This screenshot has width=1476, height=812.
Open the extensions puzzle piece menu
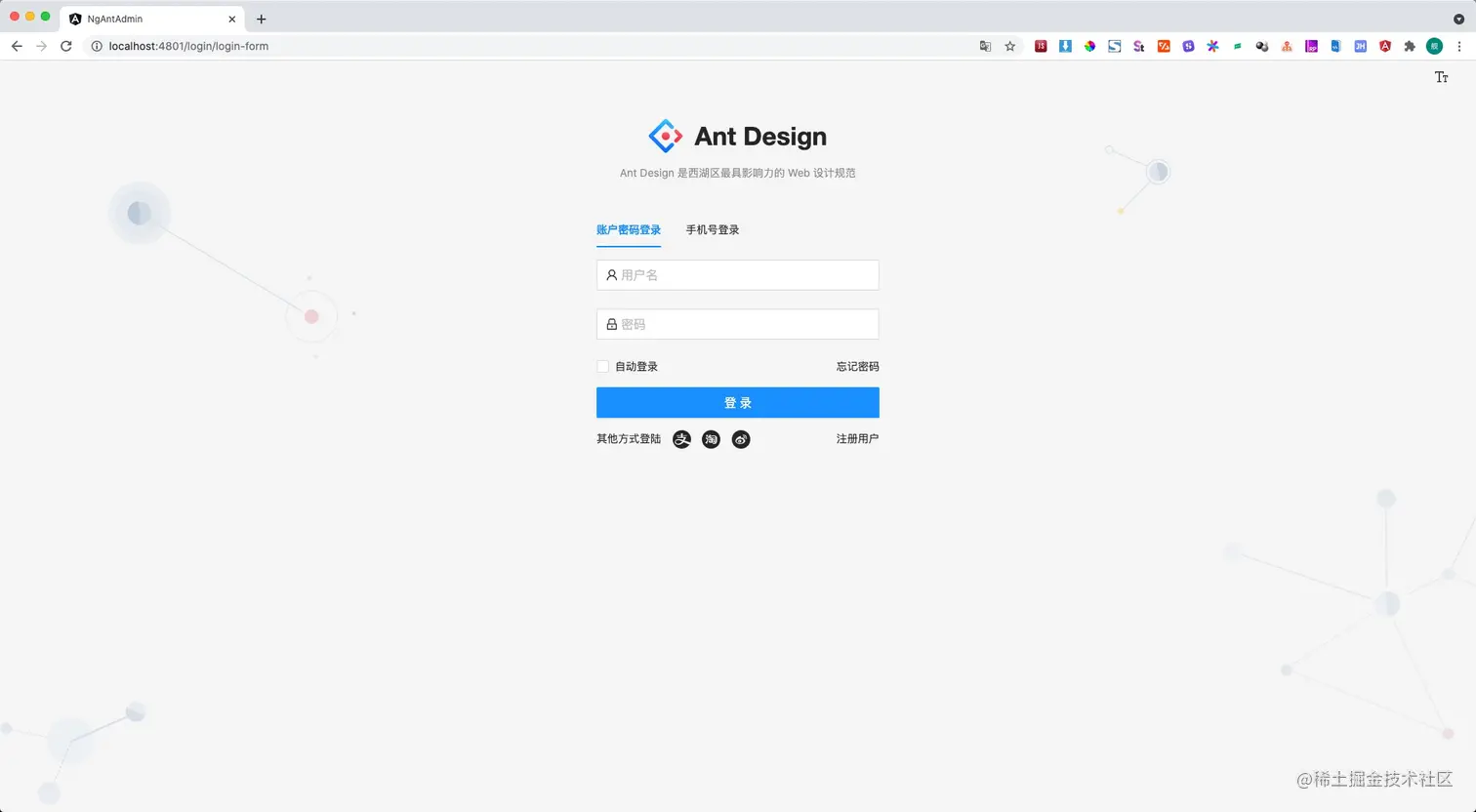pos(1410,46)
